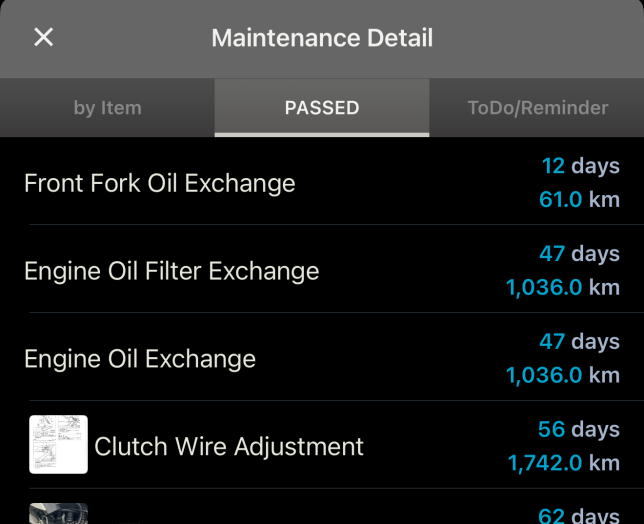Tap the Clutch Wire Adjustment label
644x524 pixels.
[229, 446]
